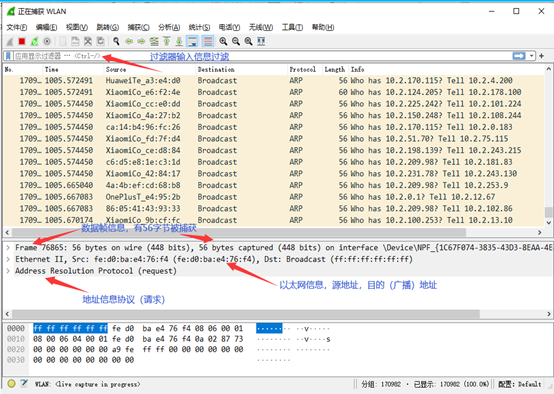The height and width of the screenshot is (394, 554).
Task: Open the 分析(A) menu
Action: click(169, 27)
